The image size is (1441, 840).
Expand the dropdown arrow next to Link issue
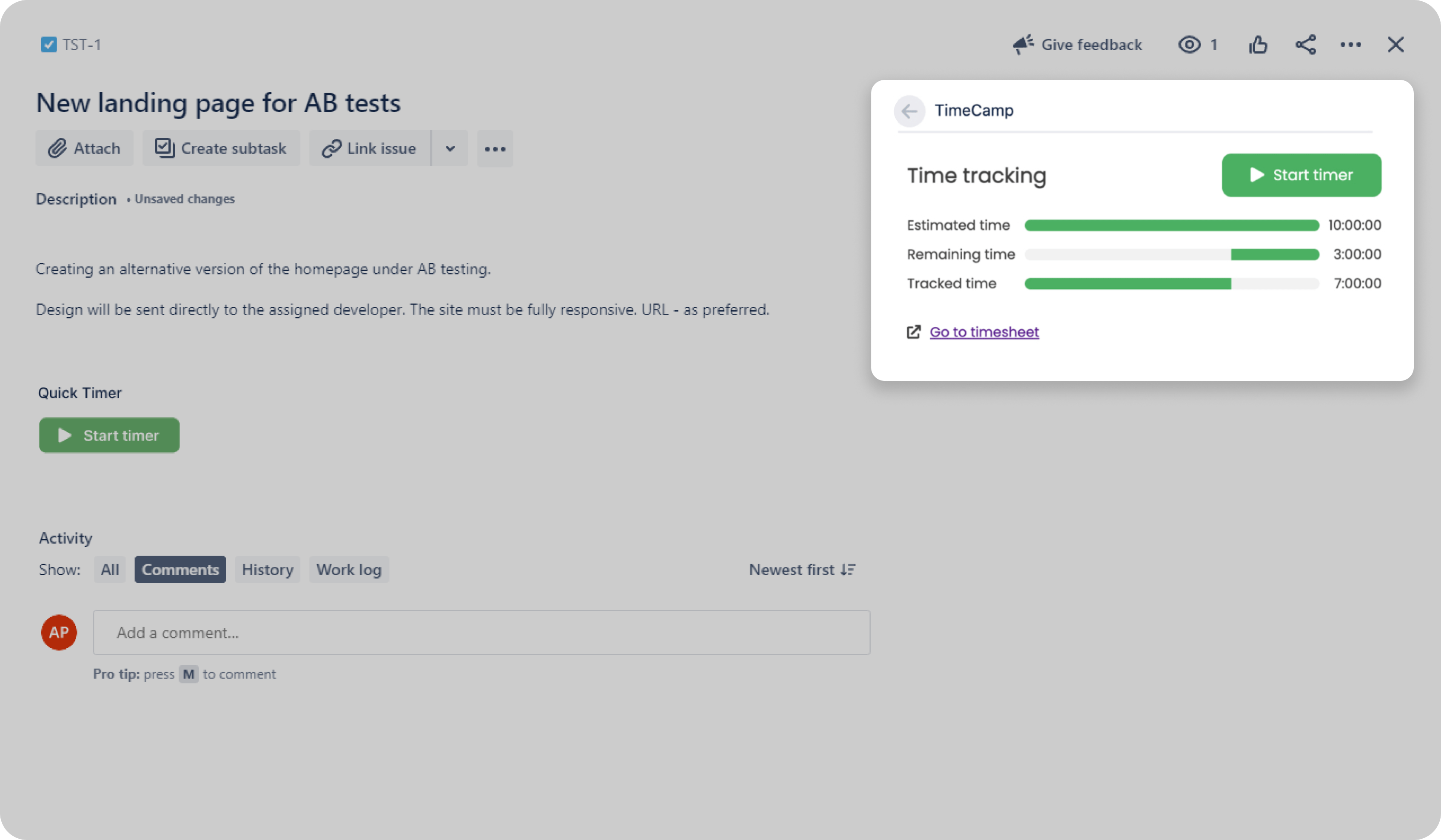[x=450, y=148]
